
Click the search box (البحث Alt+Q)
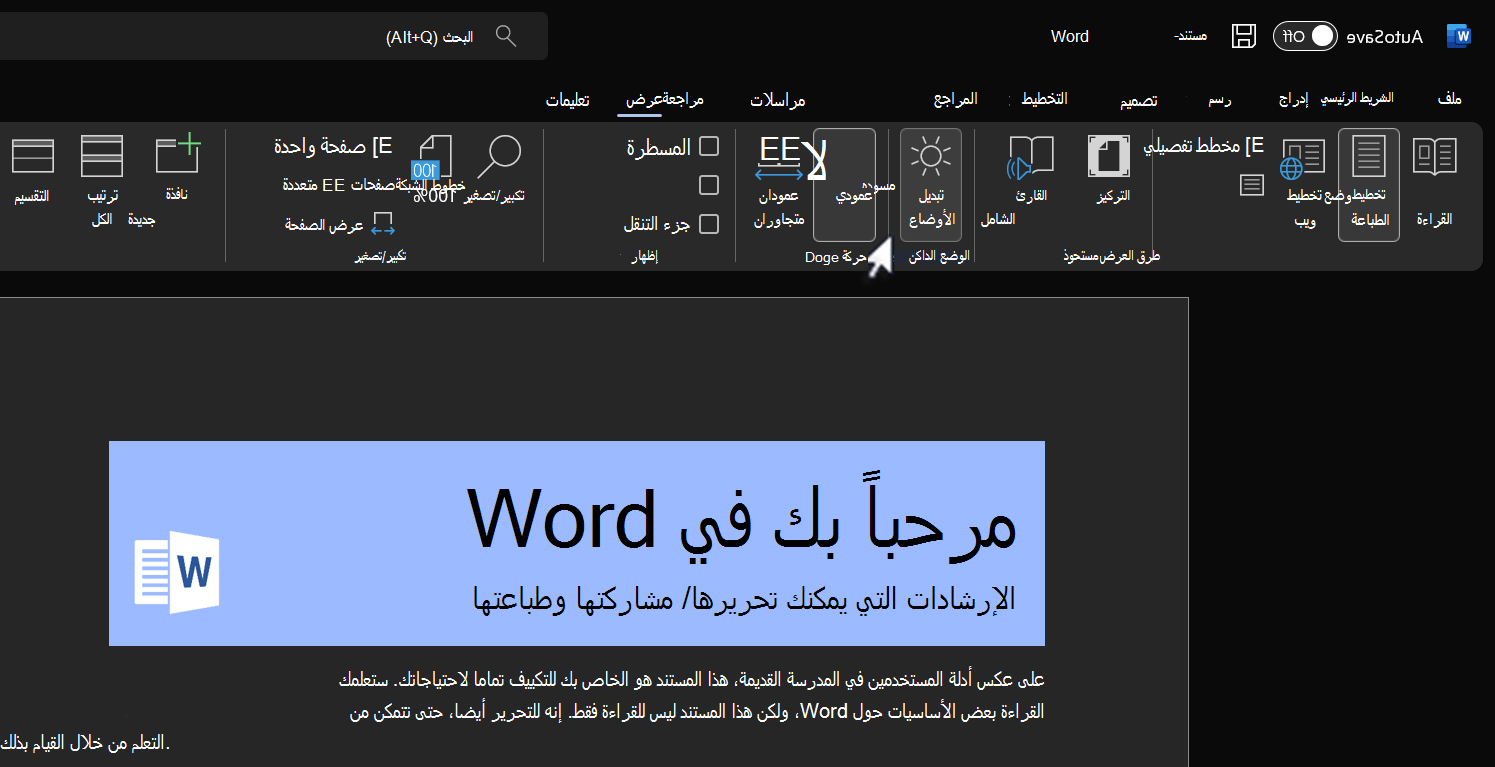[x=274, y=36]
